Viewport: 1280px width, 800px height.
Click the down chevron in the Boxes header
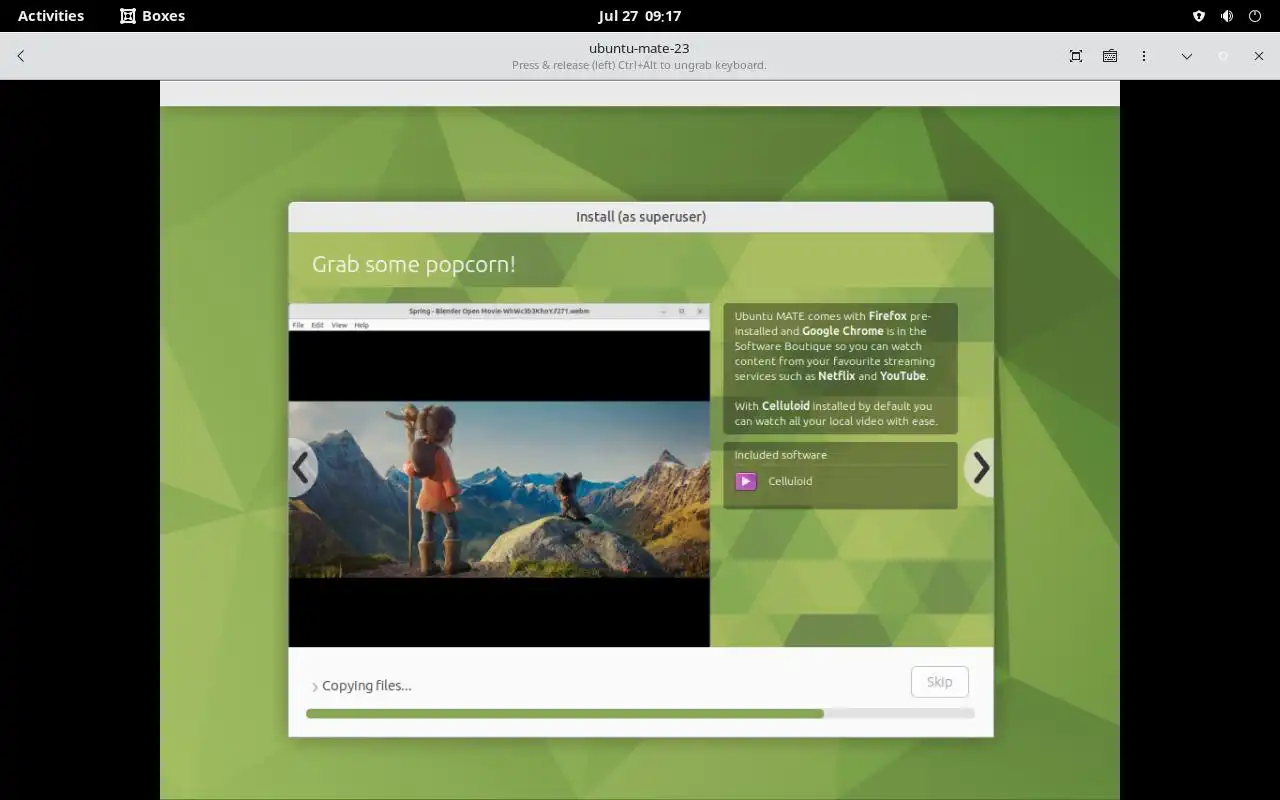point(1187,56)
